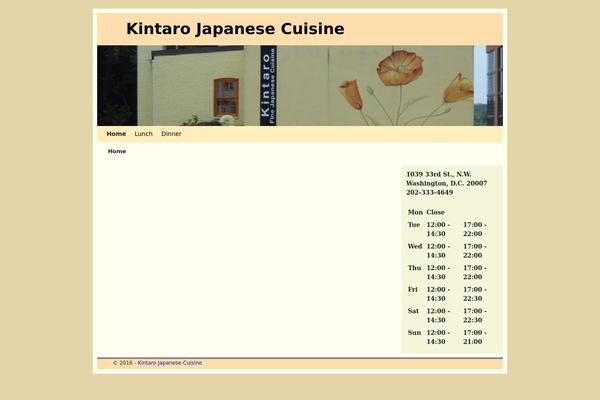Click Saturday lunch hours 12:00 - 14:30
Viewport: 600px width, 400px height.
click(x=438, y=316)
